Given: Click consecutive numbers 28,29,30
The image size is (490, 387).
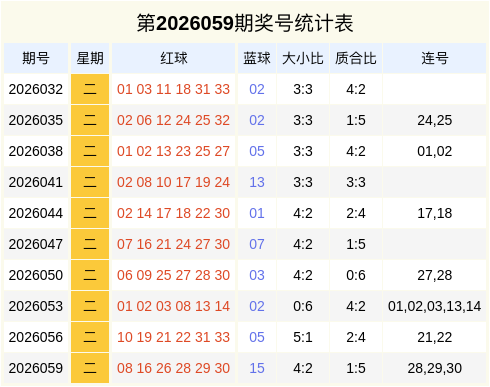Looking at the screenshot, I should click(x=435, y=368).
